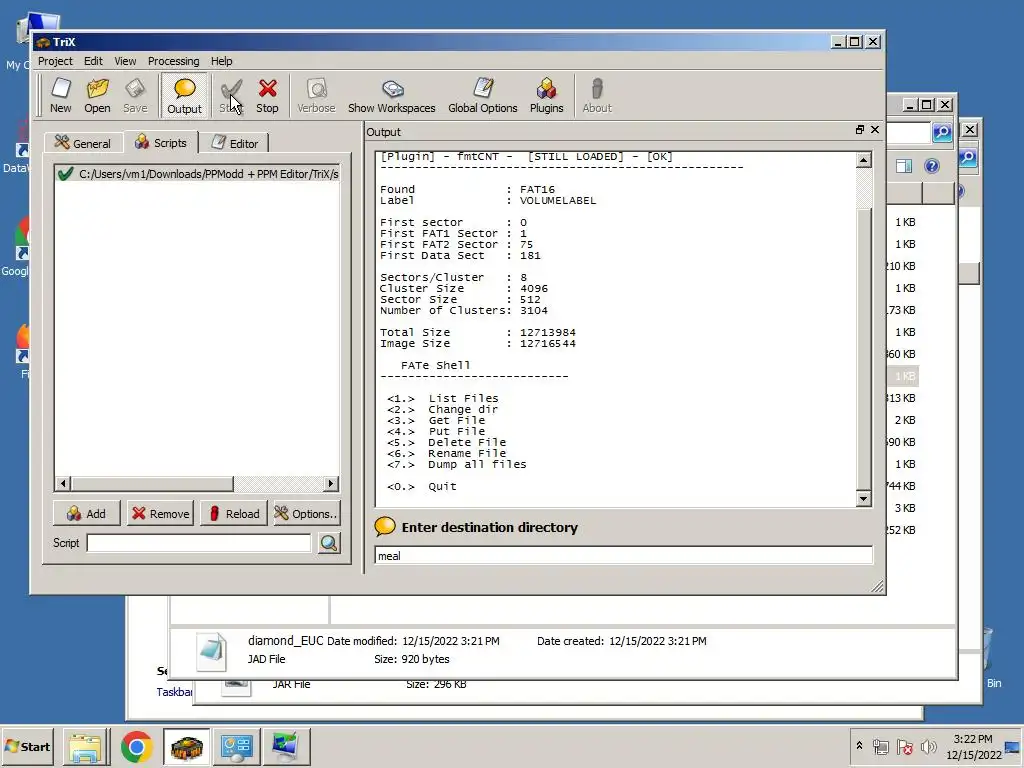
Task: Click the Start toolbar icon
Action: pos(231,95)
